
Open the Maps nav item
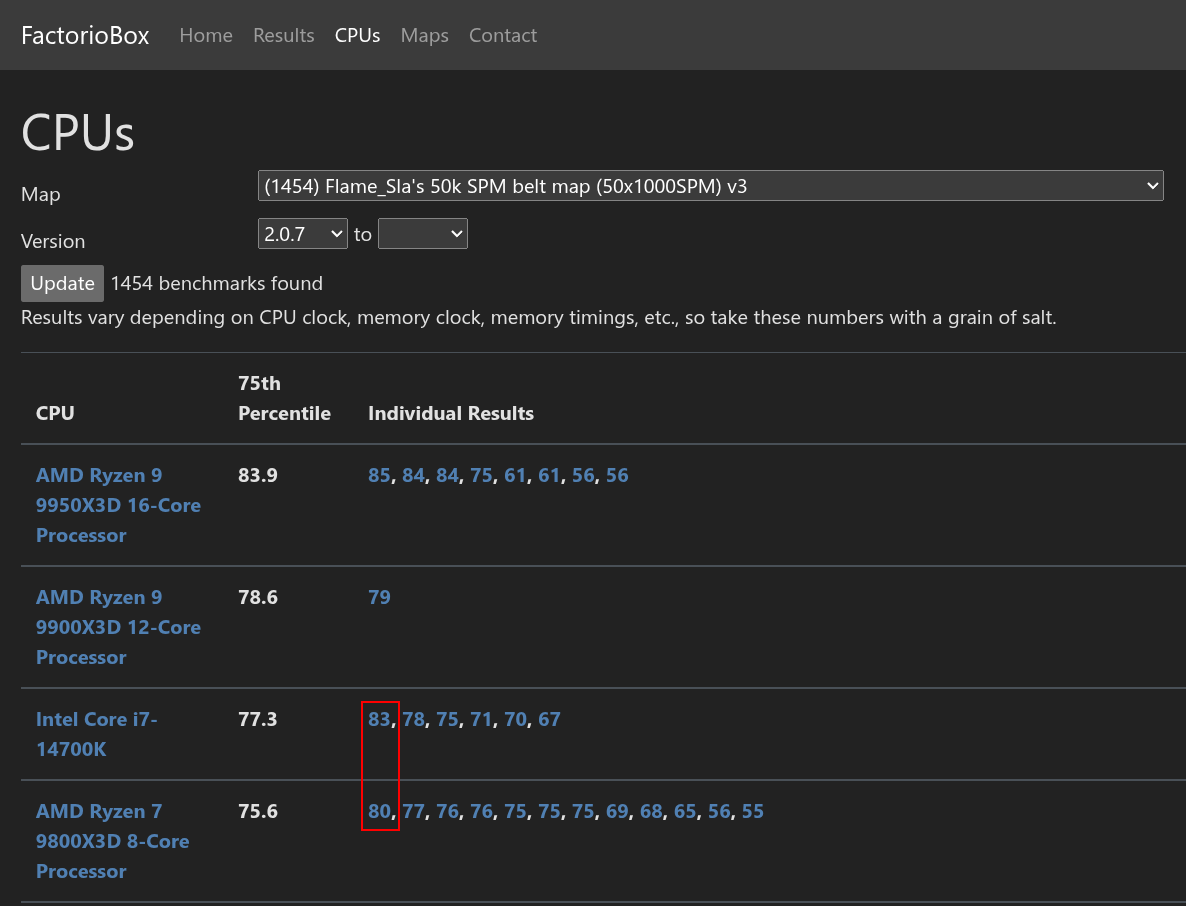[x=424, y=36]
